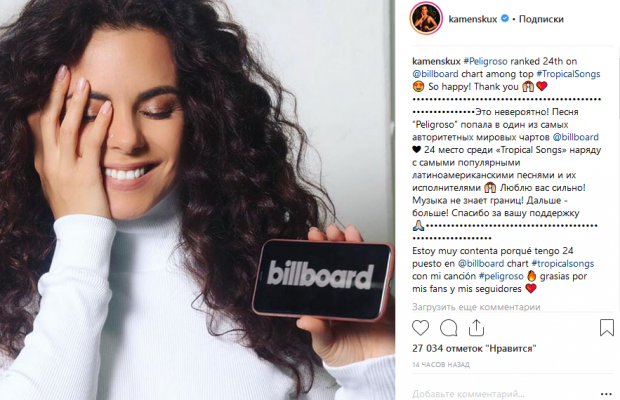View the 27 034 likes list
Screen dimensions: 620x400
[474, 348]
